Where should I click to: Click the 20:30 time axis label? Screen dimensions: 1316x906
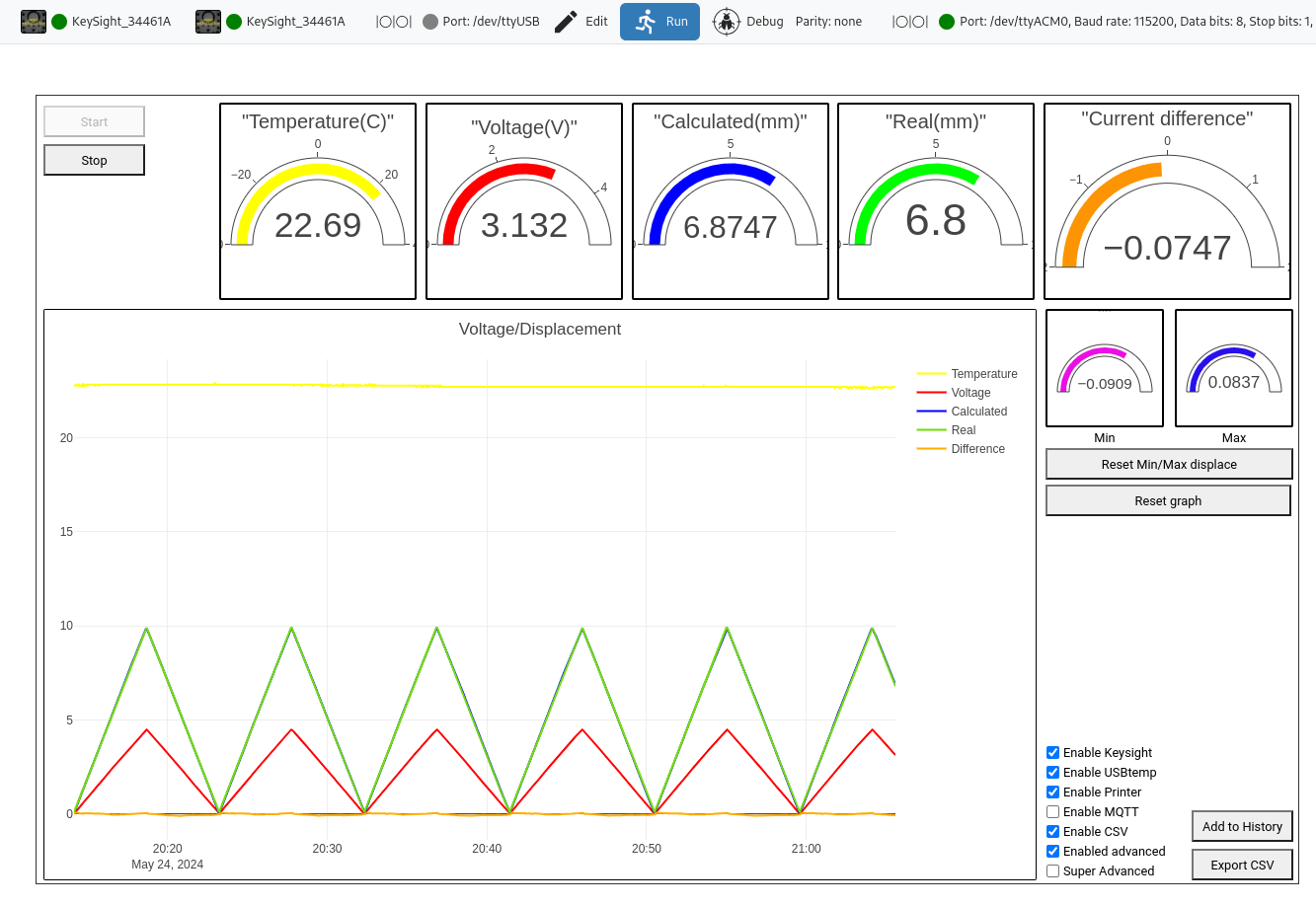(327, 849)
